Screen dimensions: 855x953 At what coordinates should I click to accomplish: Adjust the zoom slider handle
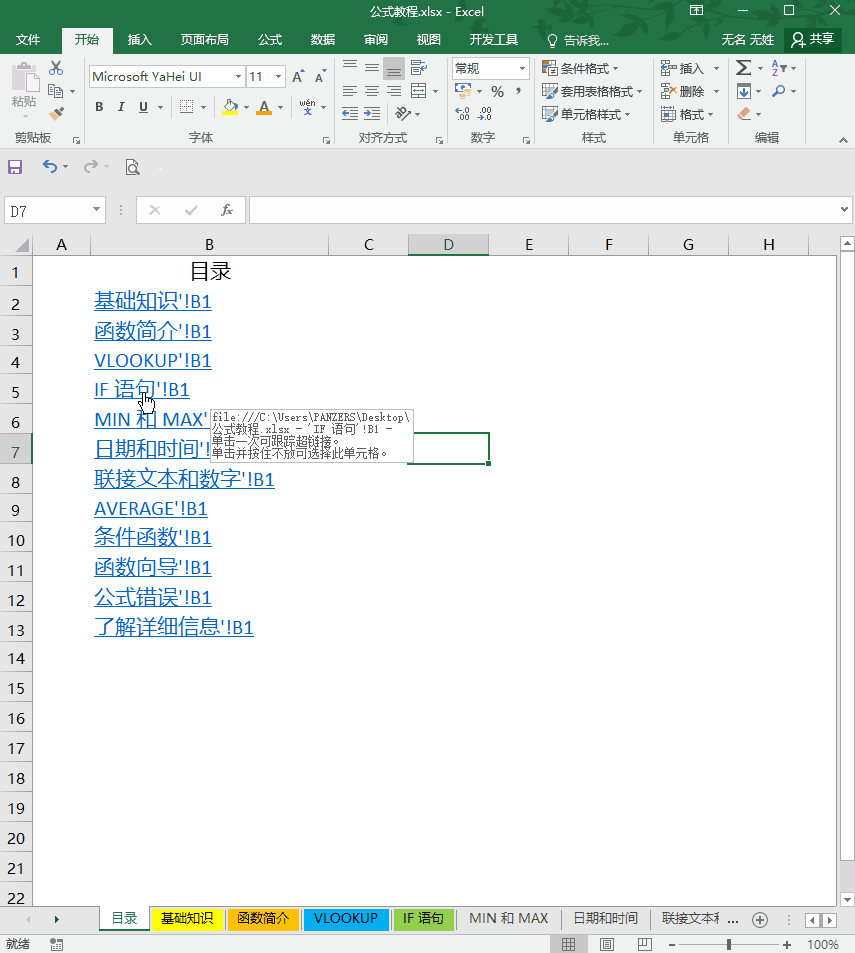tap(729, 944)
